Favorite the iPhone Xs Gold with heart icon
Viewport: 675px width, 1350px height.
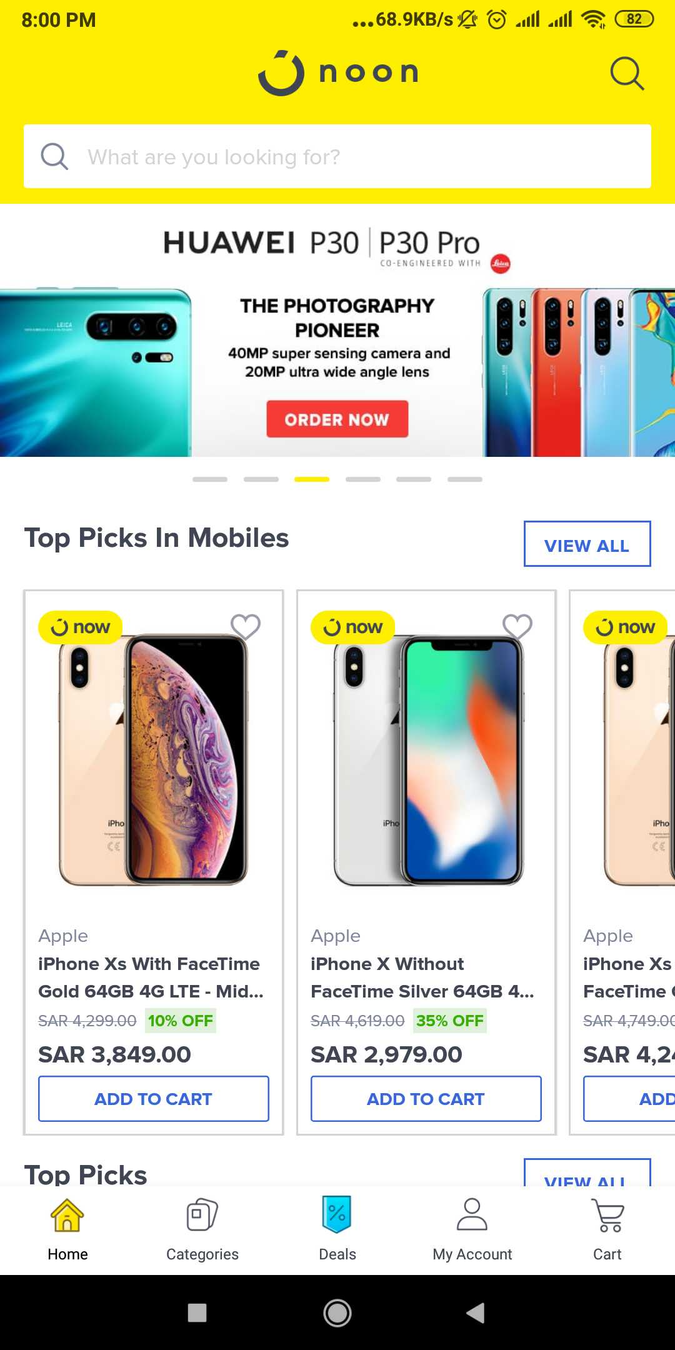click(x=245, y=626)
